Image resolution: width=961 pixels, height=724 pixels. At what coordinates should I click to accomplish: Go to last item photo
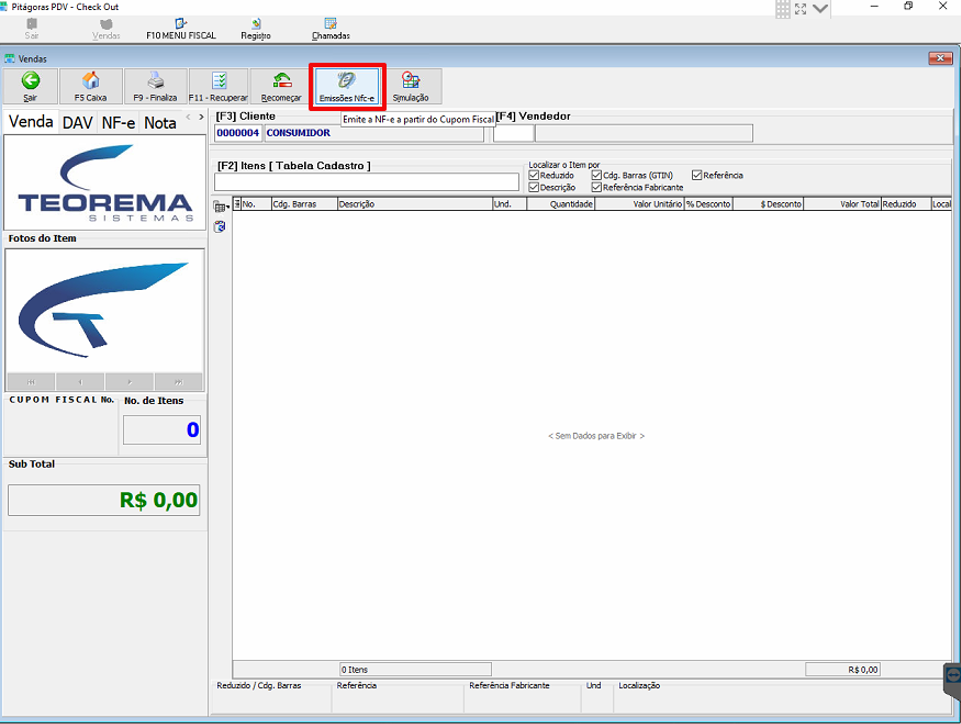(178, 382)
